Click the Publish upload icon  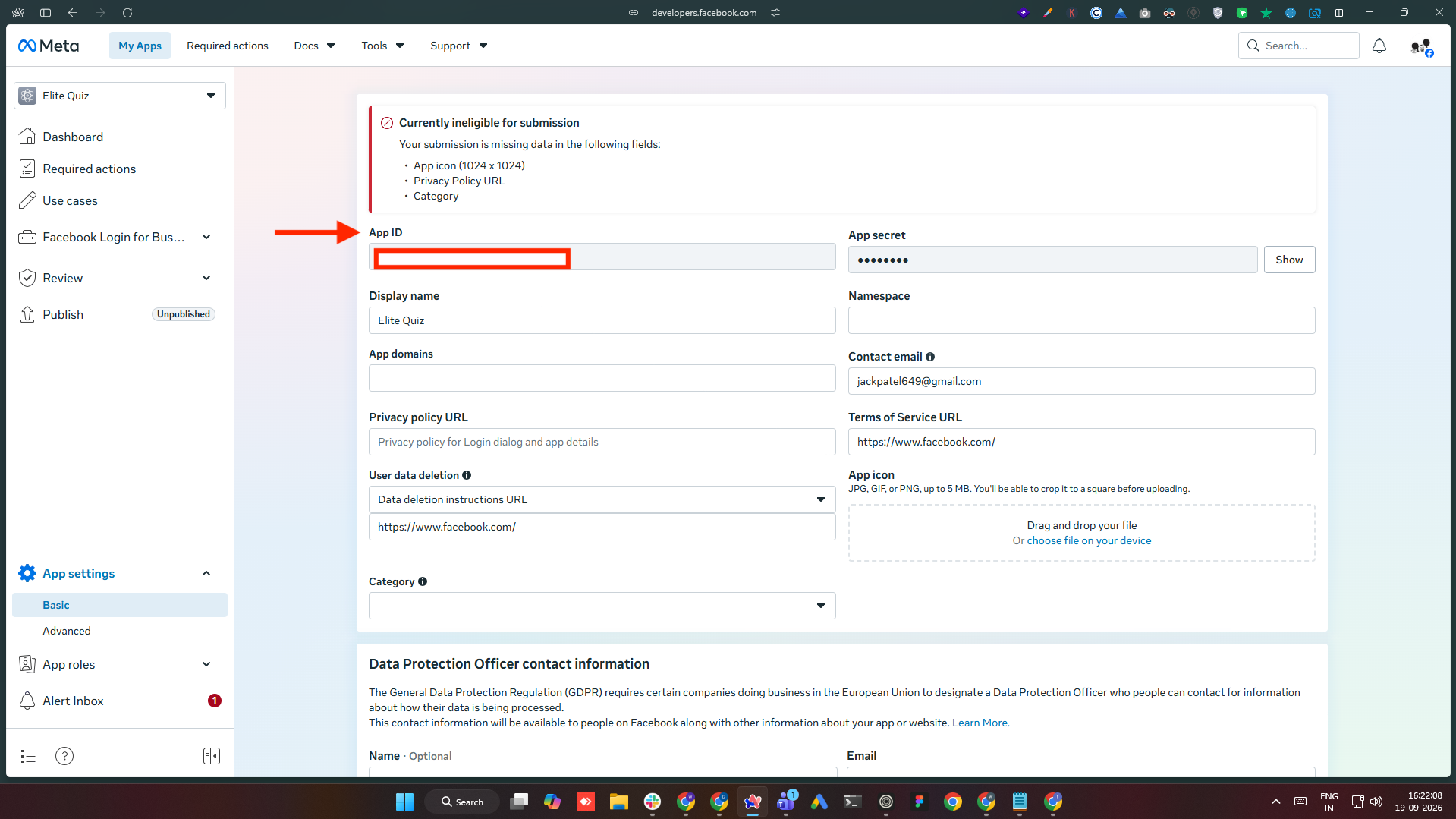point(27,314)
